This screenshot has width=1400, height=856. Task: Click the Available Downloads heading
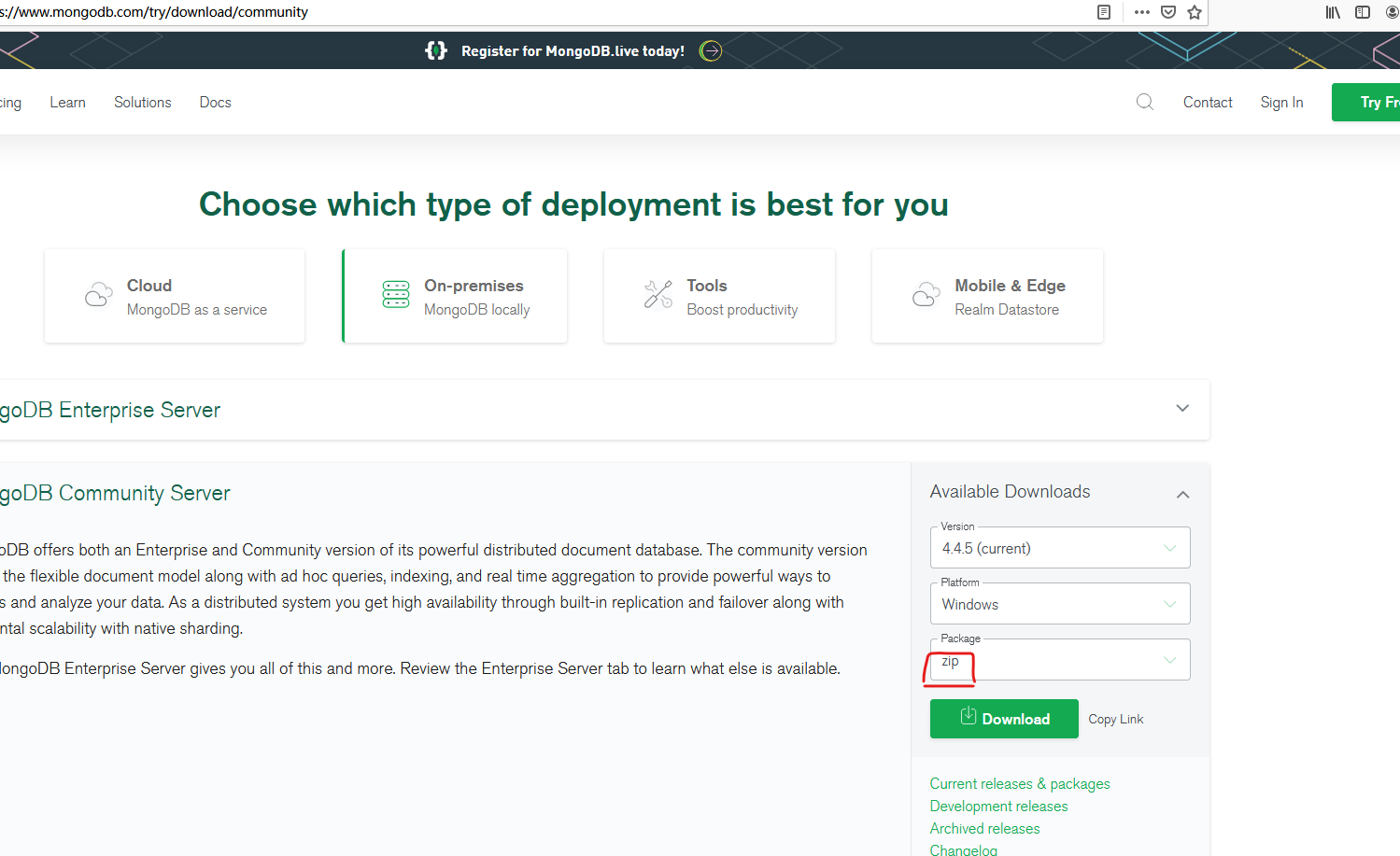point(1010,492)
